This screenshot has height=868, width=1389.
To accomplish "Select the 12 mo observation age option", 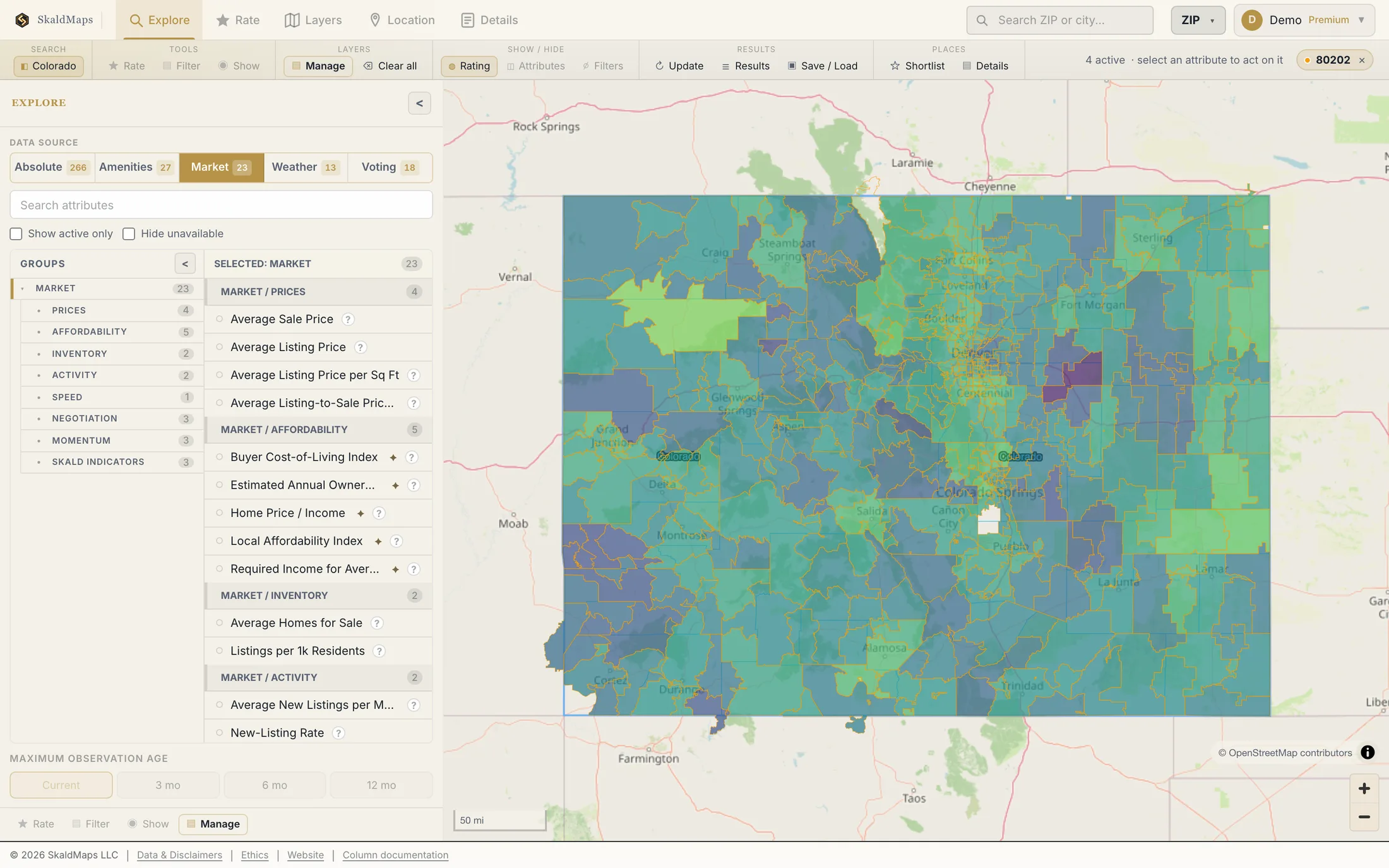I will tap(381, 785).
